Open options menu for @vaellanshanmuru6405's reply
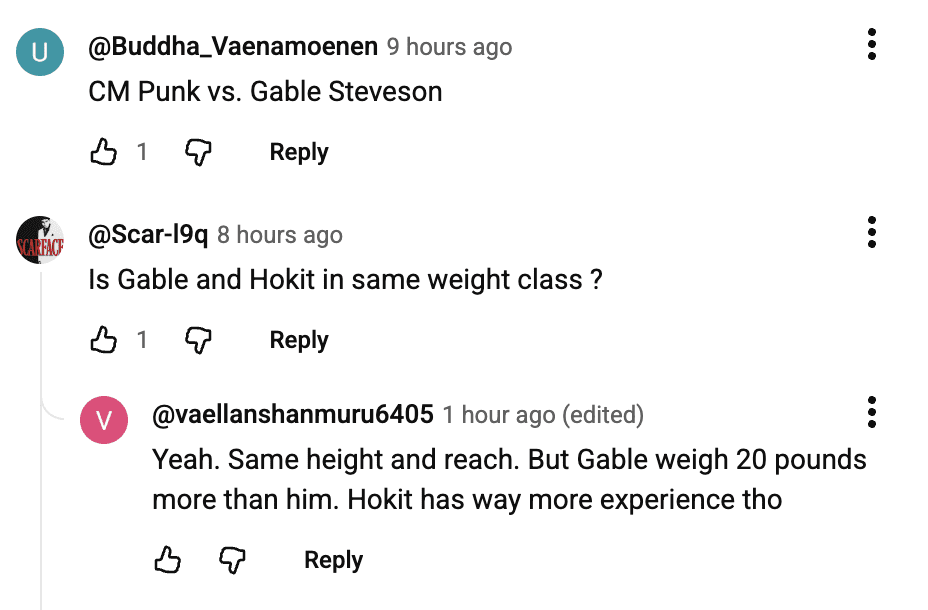 point(872,412)
